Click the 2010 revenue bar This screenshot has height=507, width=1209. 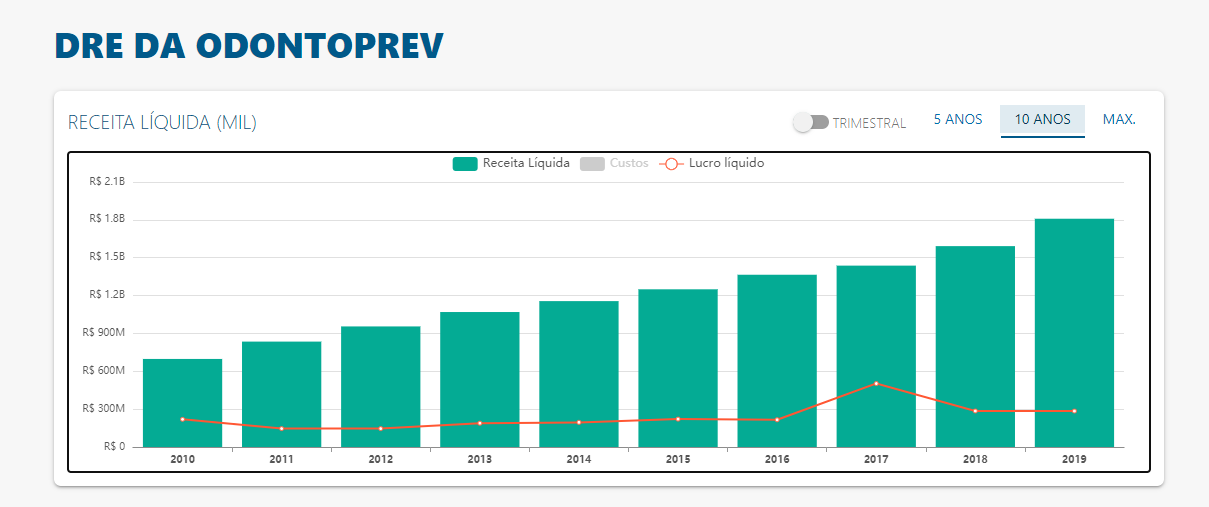(x=182, y=403)
